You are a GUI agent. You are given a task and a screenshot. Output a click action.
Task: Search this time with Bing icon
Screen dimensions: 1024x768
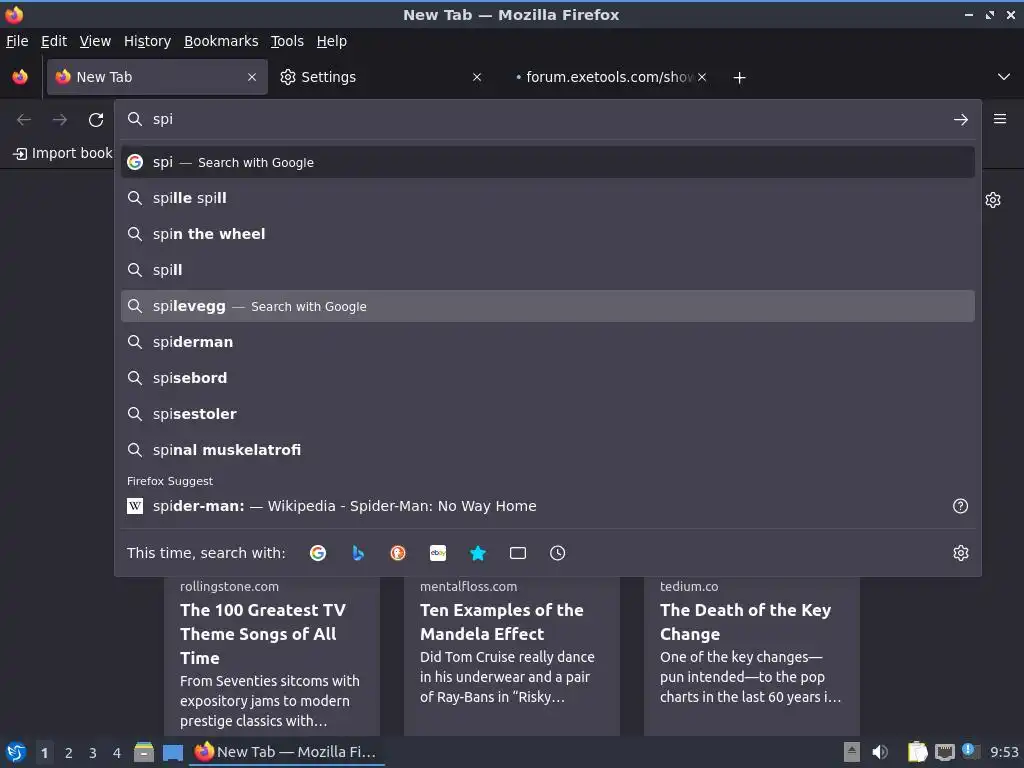pyautogui.click(x=358, y=553)
